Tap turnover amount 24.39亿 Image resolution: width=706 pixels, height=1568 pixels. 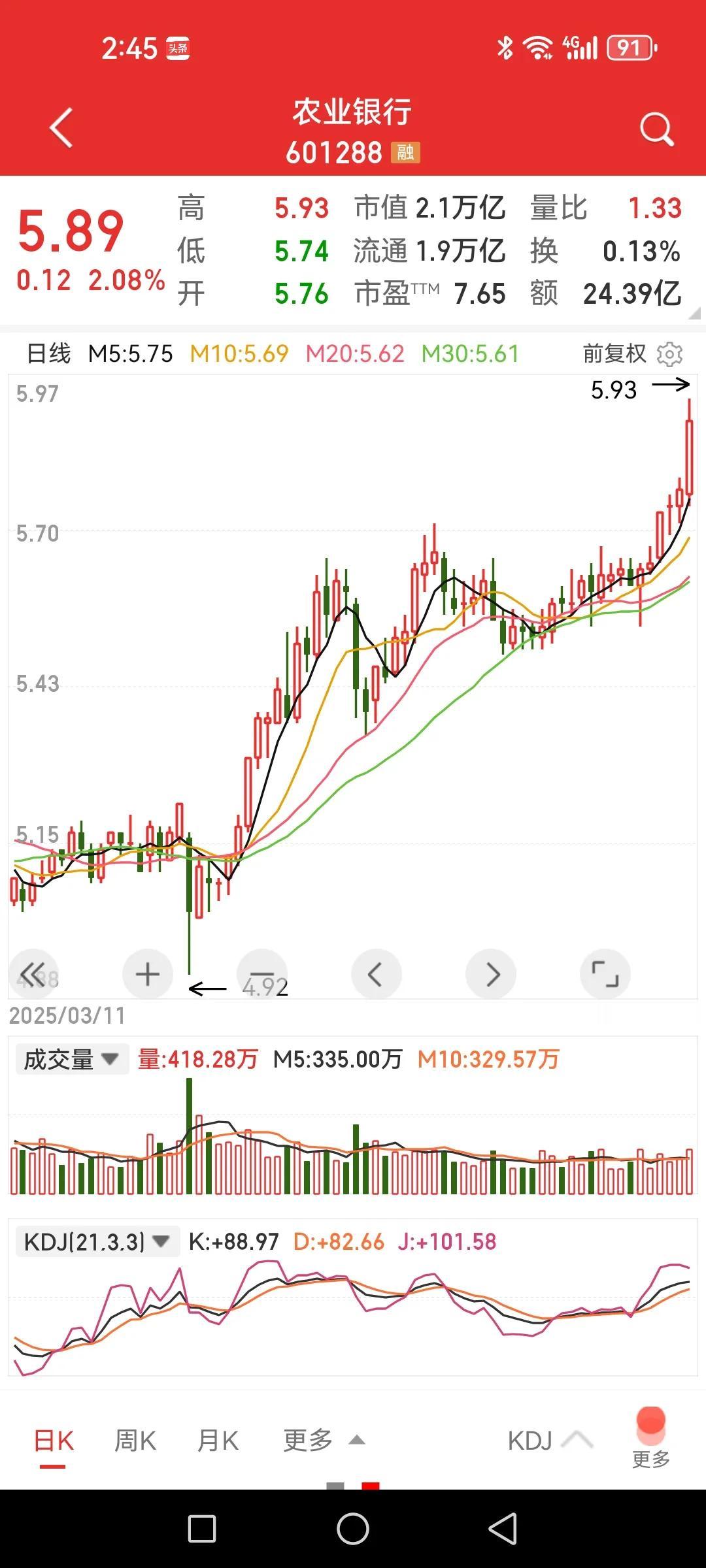point(632,294)
